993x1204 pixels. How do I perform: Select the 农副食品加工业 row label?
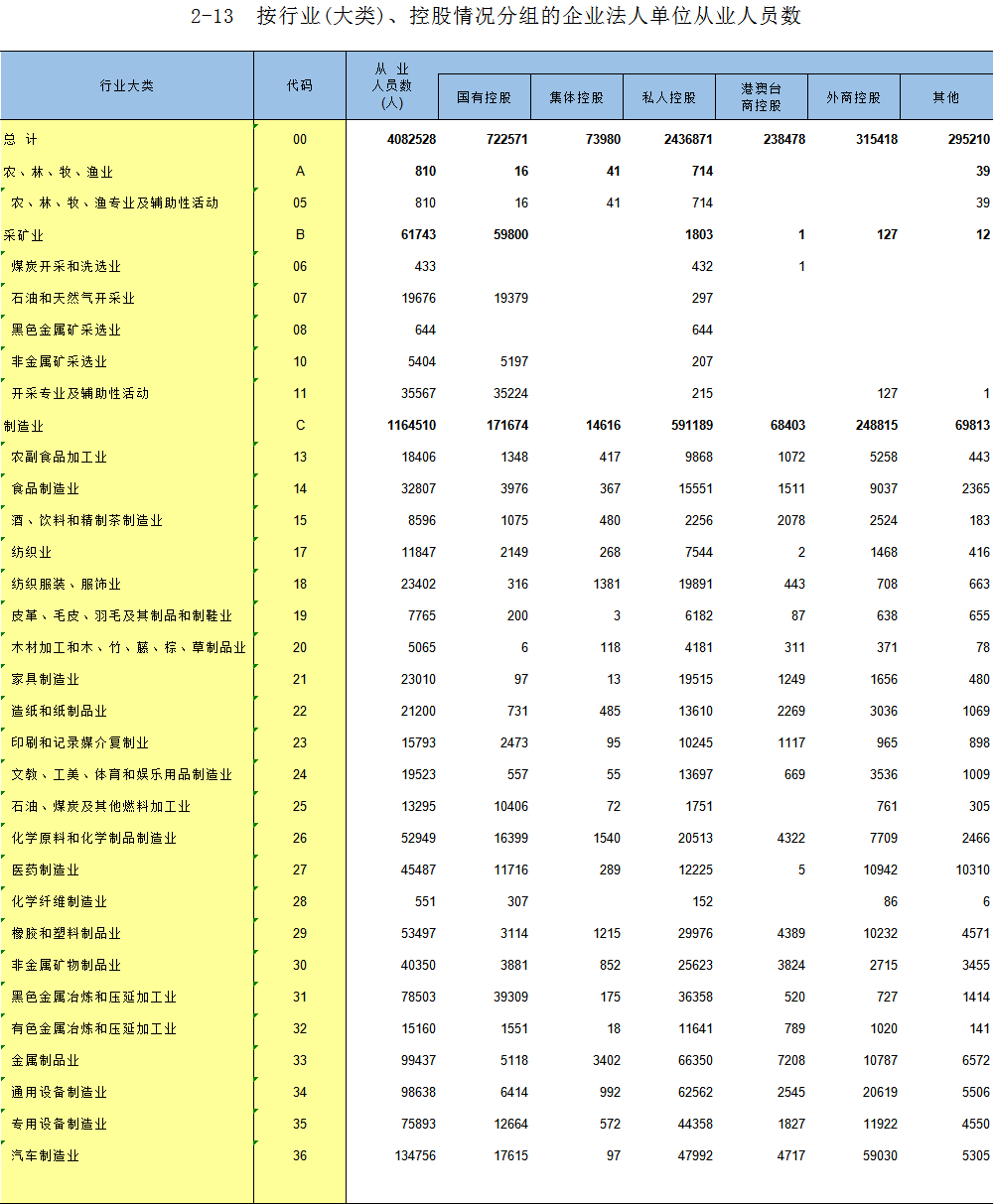[x=59, y=458]
